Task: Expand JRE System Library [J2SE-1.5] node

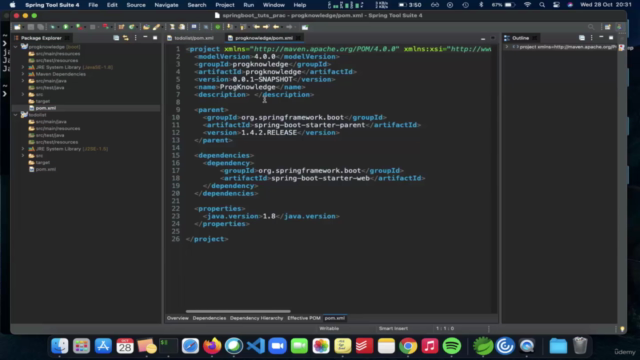Action: (x=23, y=149)
